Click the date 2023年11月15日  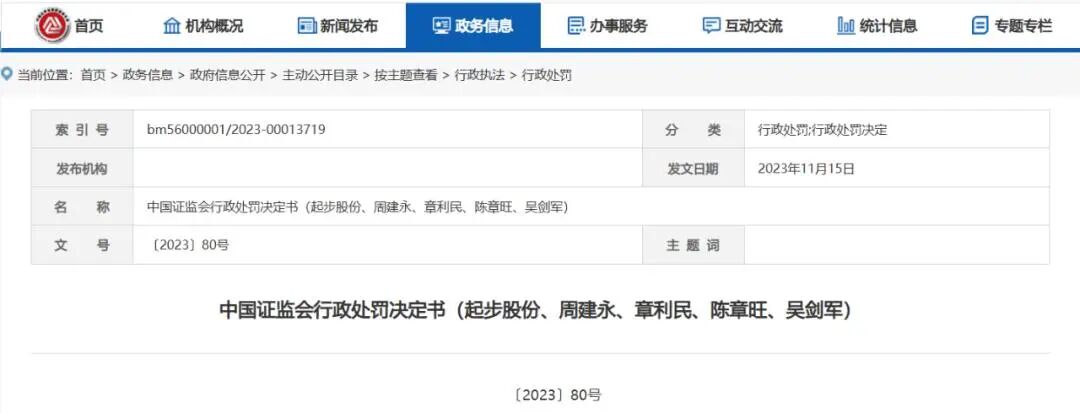(806, 169)
